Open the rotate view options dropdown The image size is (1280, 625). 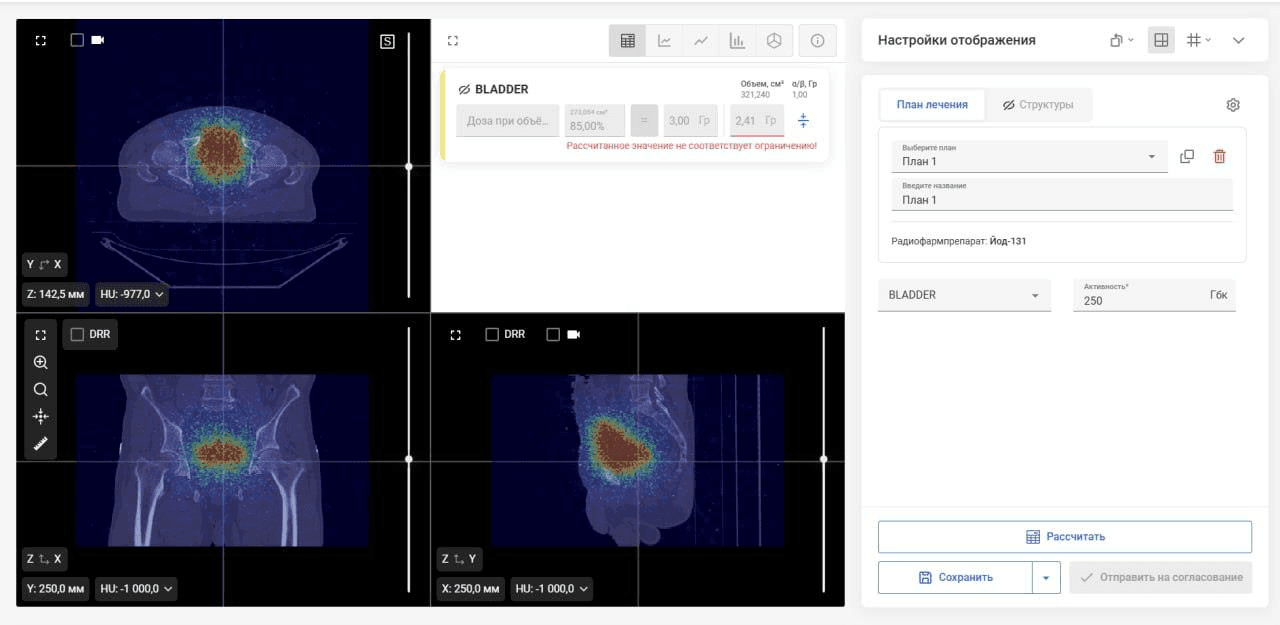1122,40
